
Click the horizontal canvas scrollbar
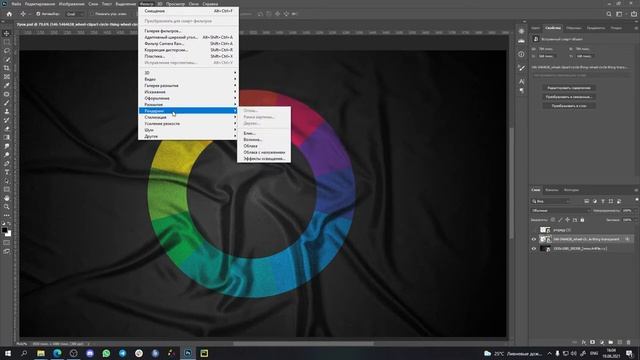click(303, 344)
